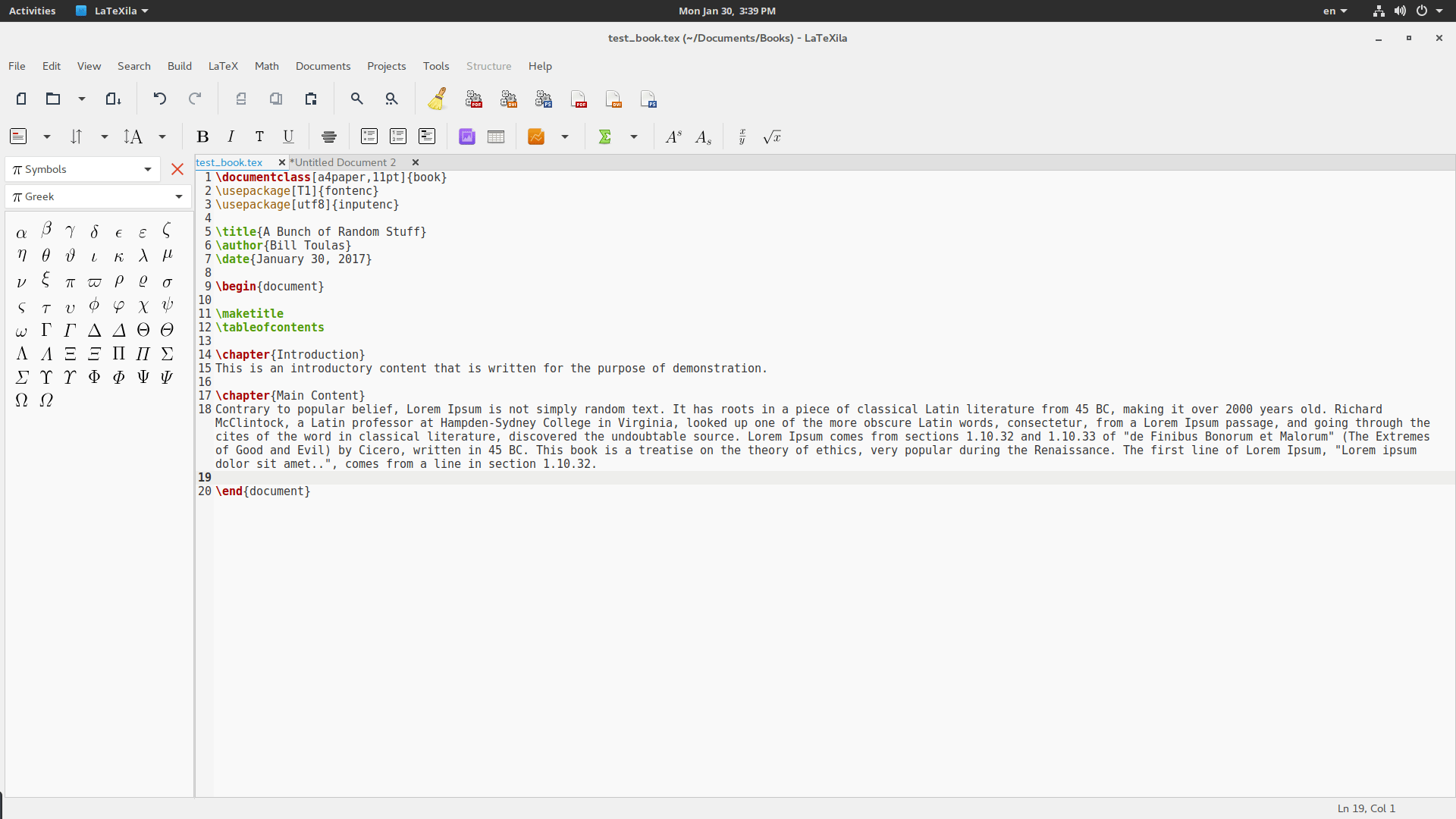Open the Build menu

tap(180, 66)
